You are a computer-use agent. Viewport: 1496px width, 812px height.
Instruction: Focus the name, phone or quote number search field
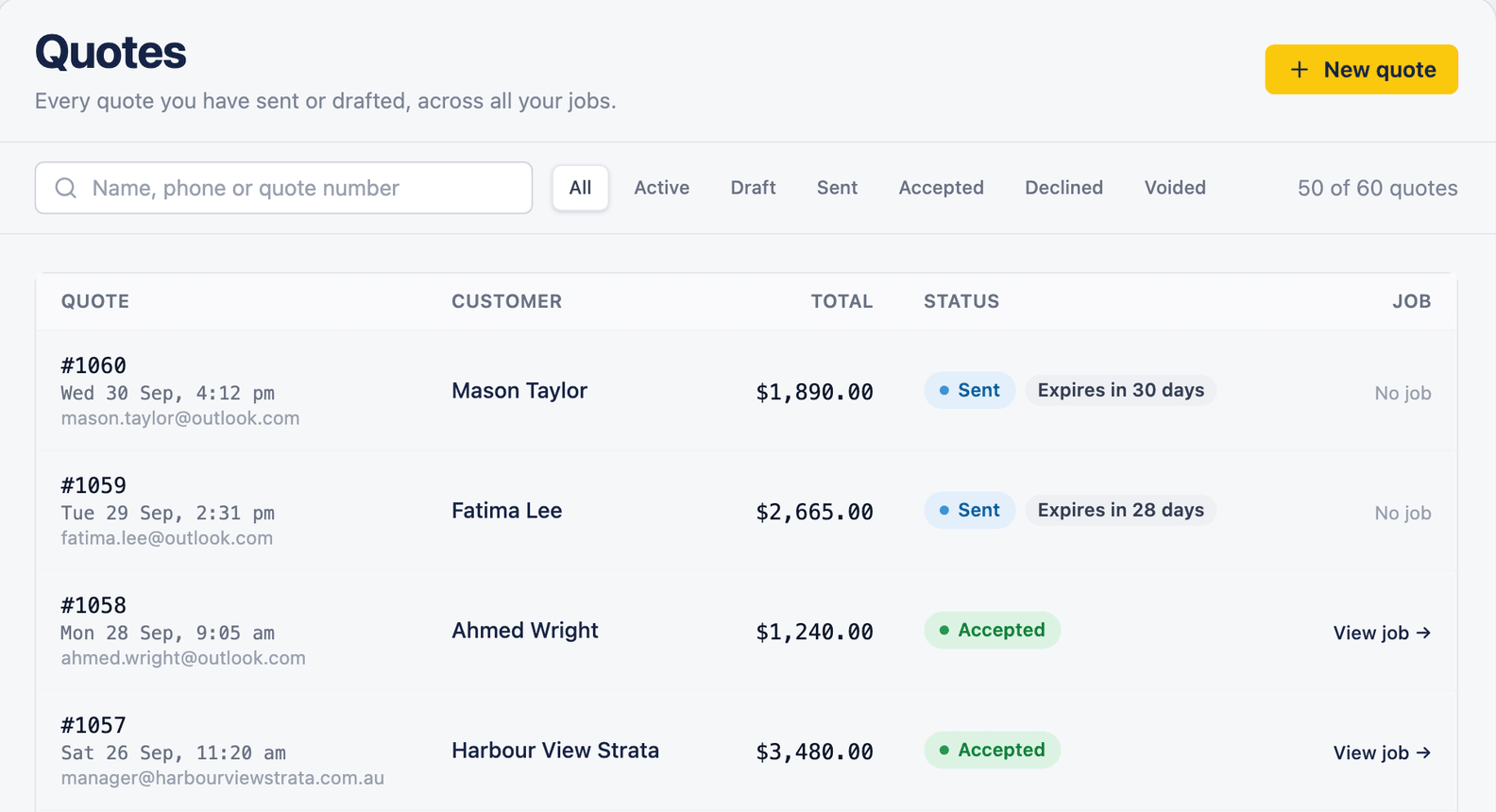(283, 188)
